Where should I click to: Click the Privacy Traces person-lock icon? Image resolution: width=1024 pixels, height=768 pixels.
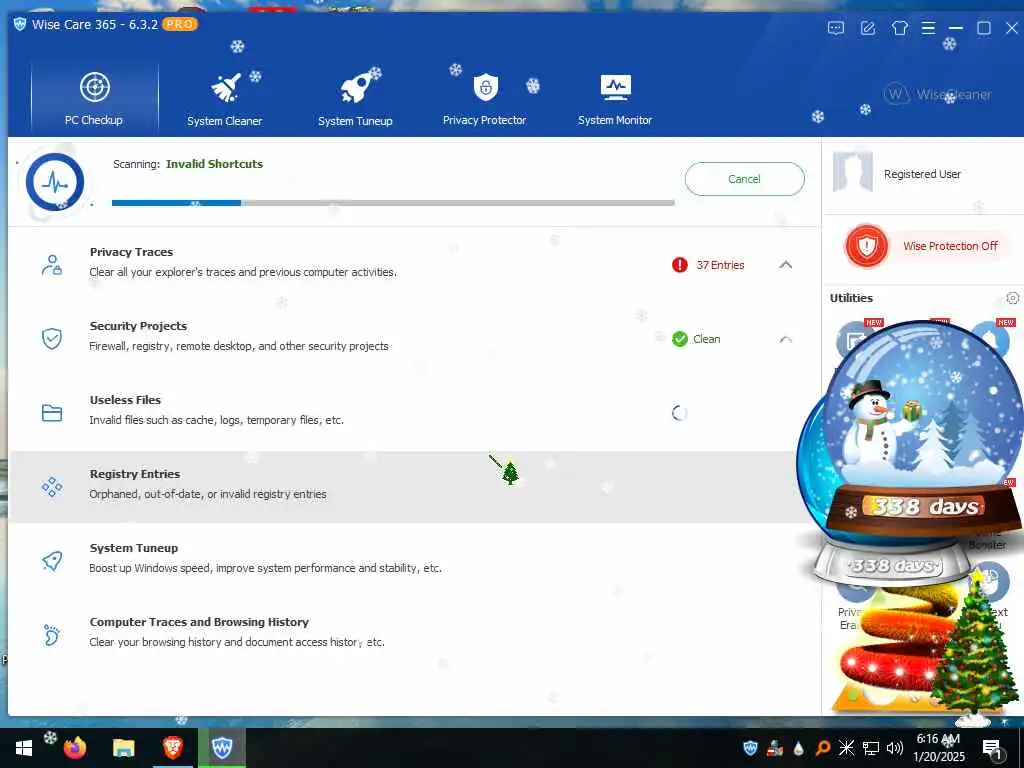pyautogui.click(x=52, y=264)
